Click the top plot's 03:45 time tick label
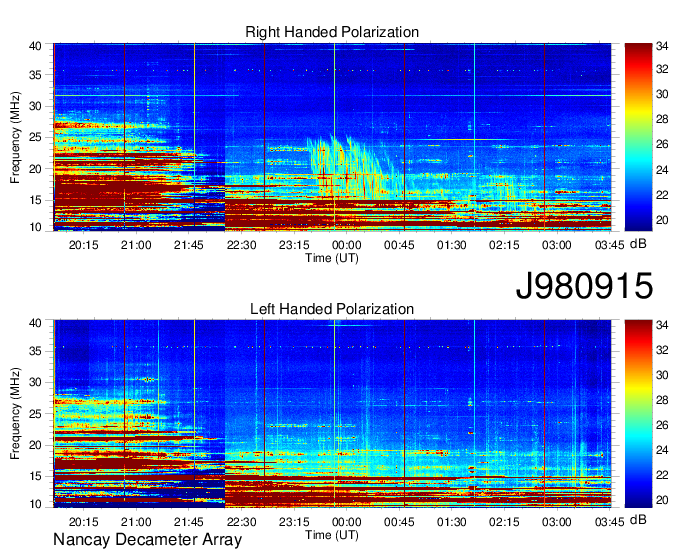Image resolution: width=680 pixels, height=552 pixels. pyautogui.click(x=609, y=245)
